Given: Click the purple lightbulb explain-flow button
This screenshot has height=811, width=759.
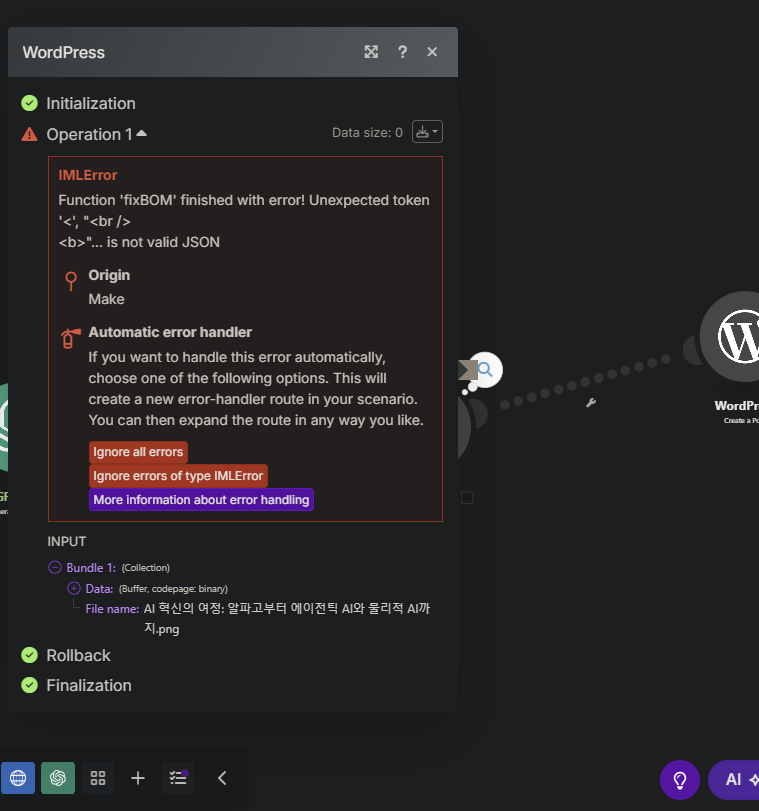Looking at the screenshot, I should point(680,780).
